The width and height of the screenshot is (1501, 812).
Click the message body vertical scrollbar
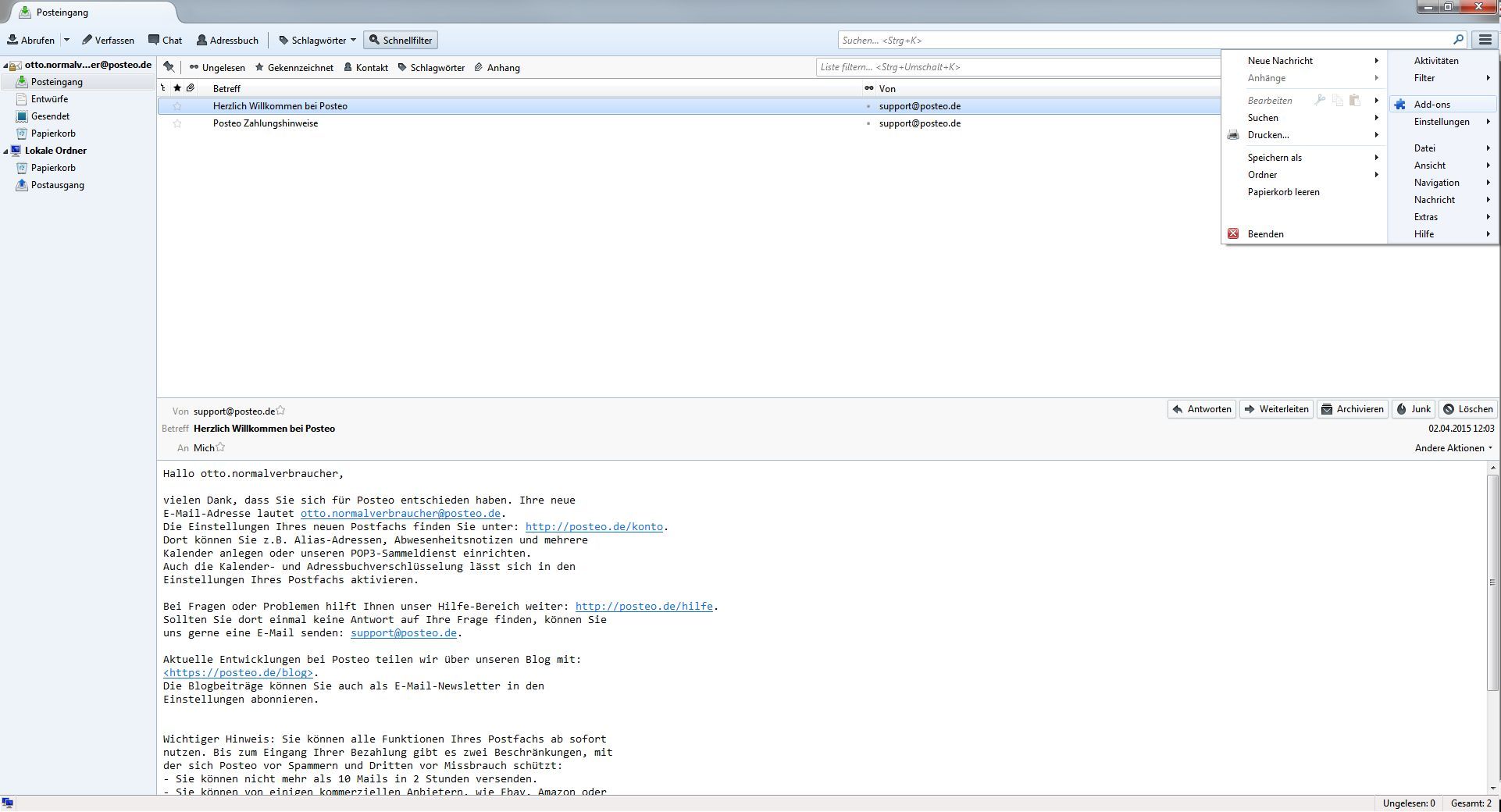pos(1492,582)
